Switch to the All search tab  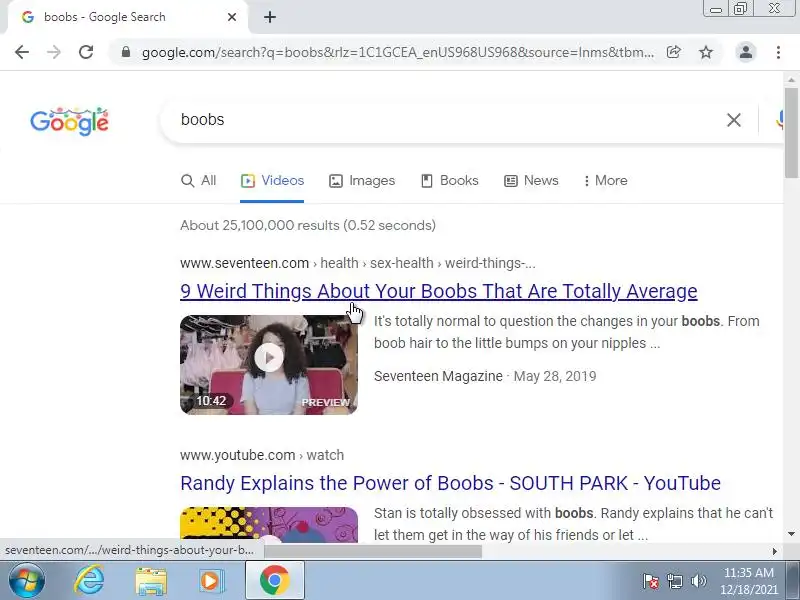[198, 181]
